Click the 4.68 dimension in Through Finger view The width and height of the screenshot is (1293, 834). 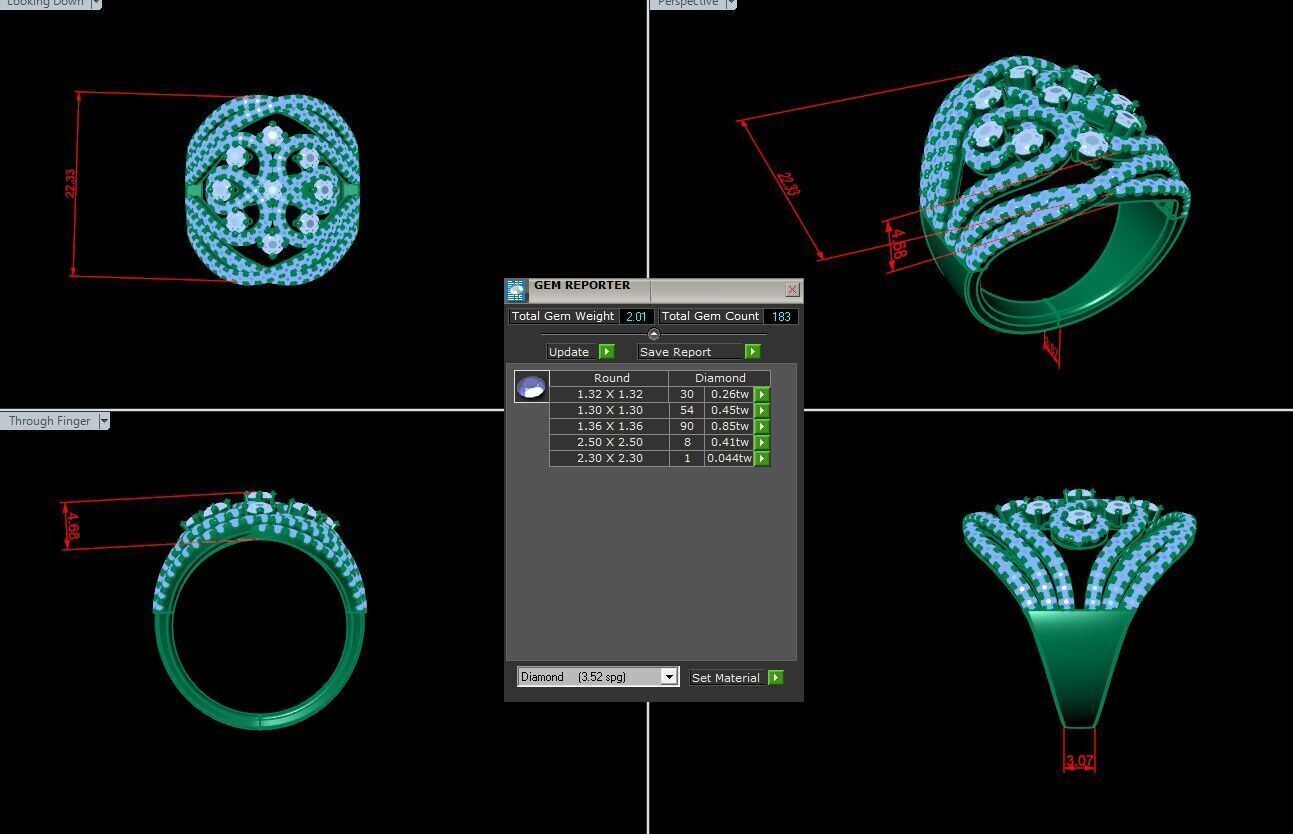point(72,527)
